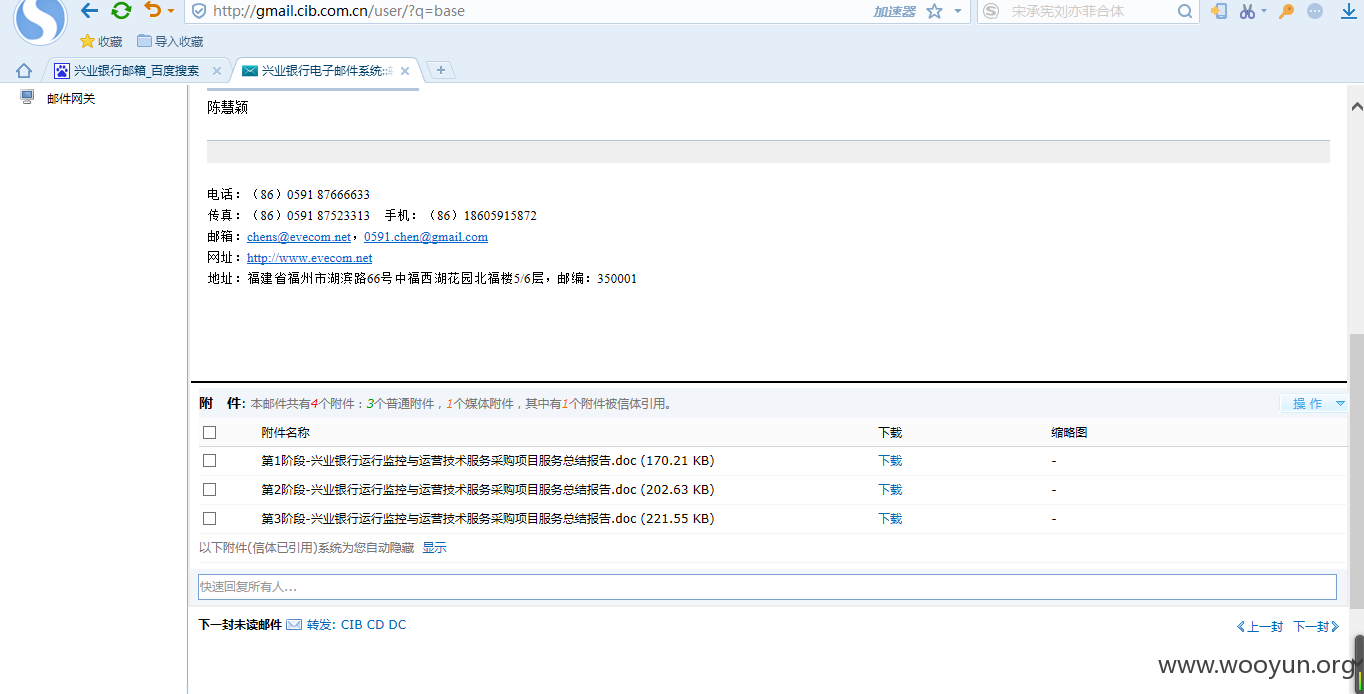Viewport: 1364px width, 694px height.
Task: Click the magnifier search icon
Action: pyautogui.click(x=1185, y=11)
